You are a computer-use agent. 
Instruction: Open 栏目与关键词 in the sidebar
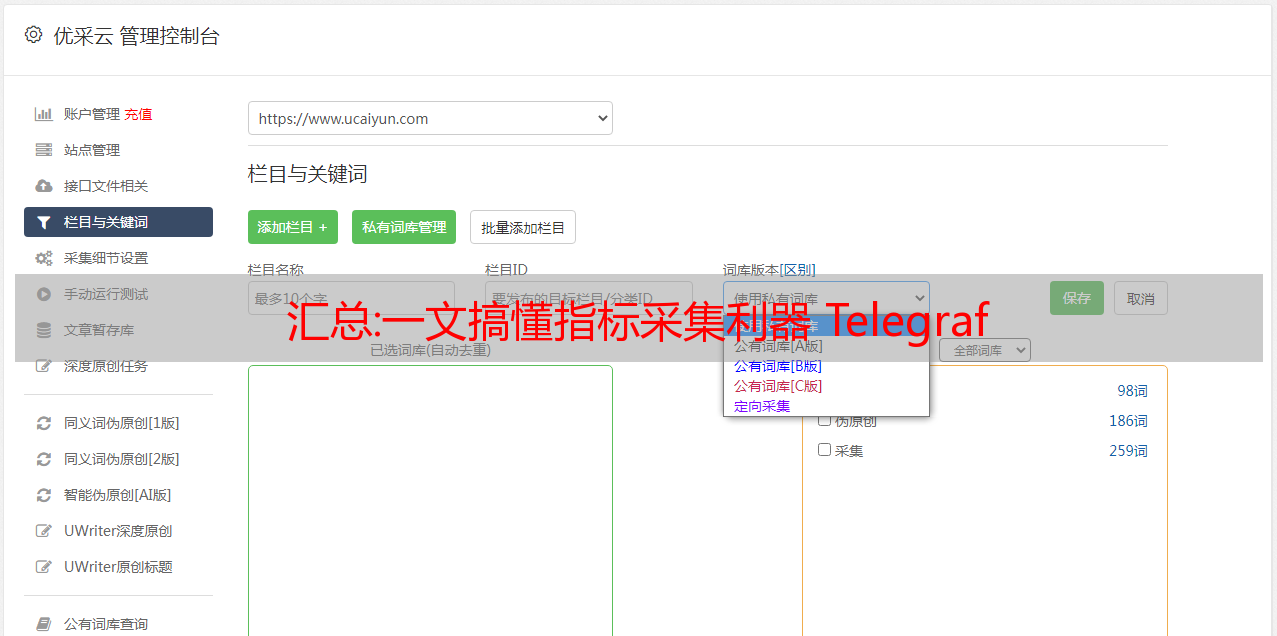click(x=118, y=222)
